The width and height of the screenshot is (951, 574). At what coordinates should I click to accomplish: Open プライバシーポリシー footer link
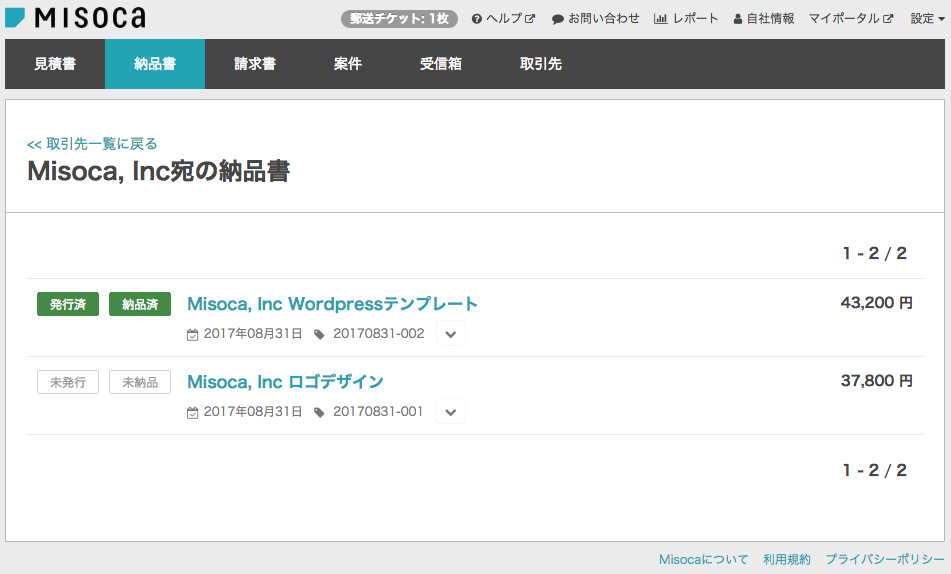click(x=885, y=559)
